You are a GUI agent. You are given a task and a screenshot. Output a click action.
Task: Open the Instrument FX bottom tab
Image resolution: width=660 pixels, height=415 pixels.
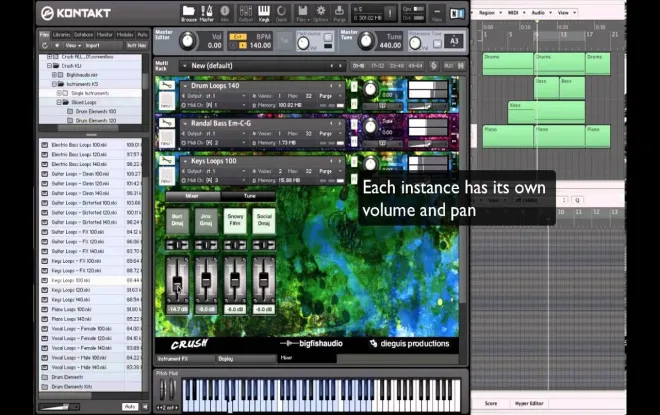[x=185, y=359]
